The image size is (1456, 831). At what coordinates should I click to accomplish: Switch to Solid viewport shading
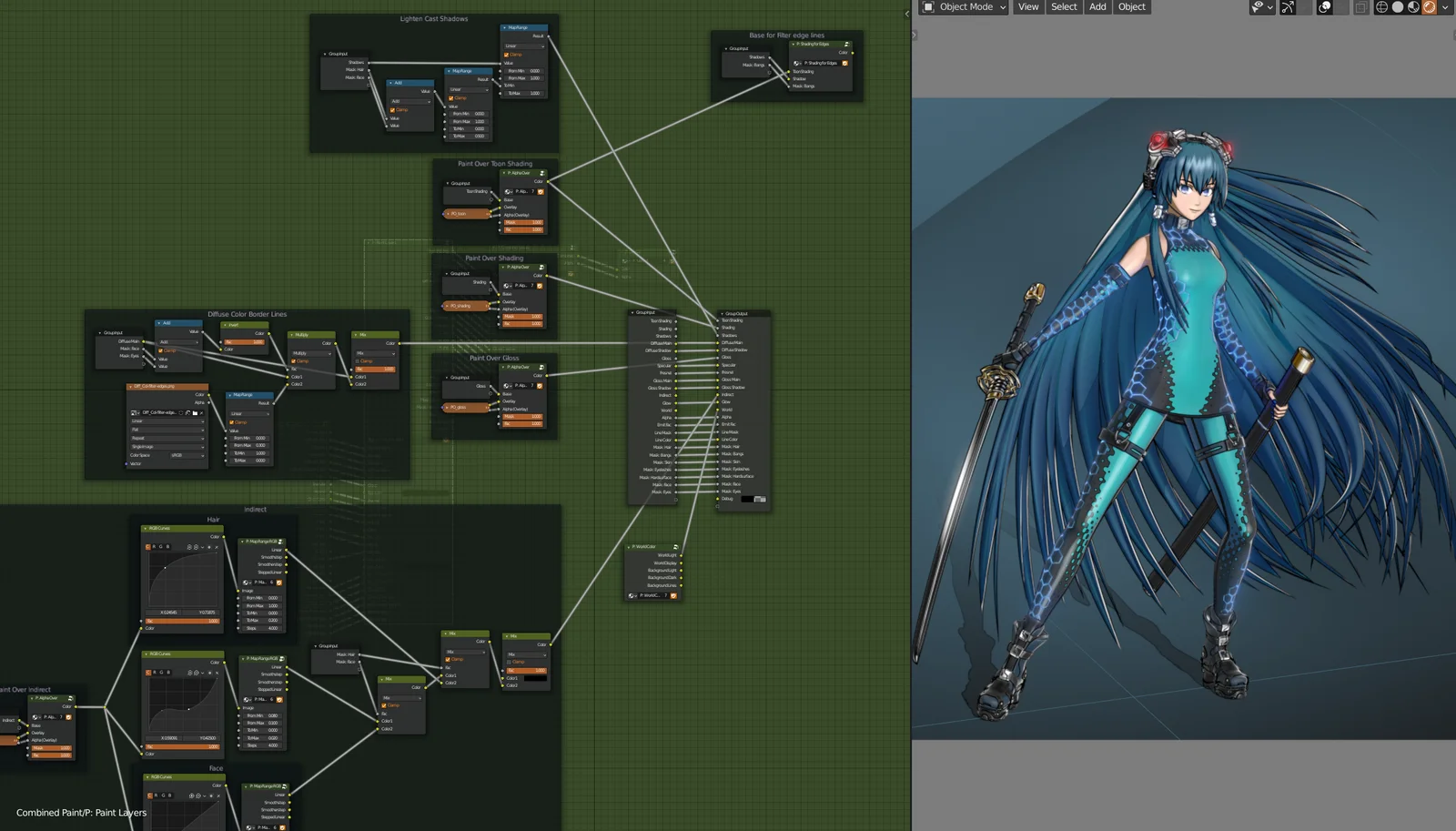point(1399,7)
